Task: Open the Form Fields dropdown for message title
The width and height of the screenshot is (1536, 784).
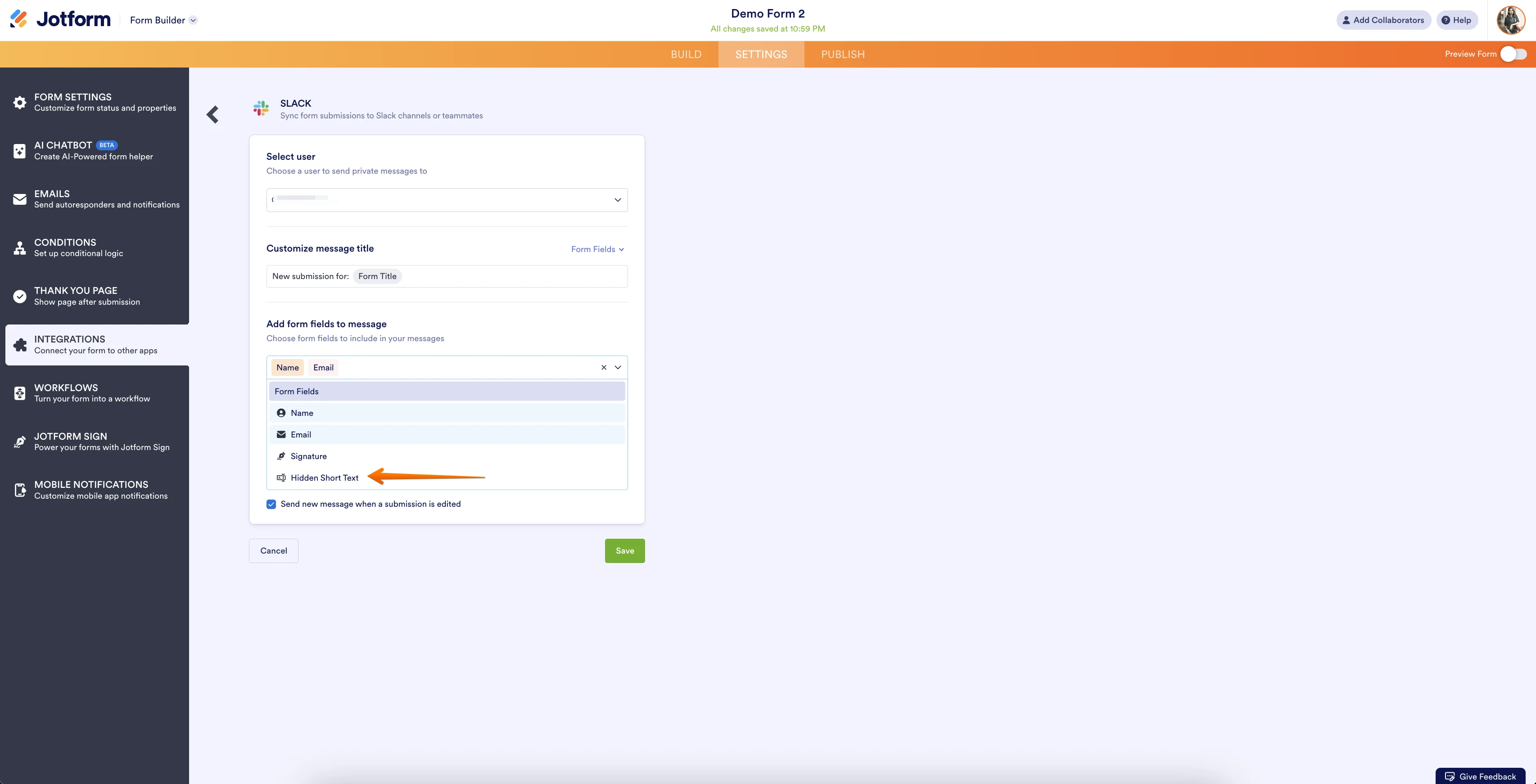Action: pos(597,248)
